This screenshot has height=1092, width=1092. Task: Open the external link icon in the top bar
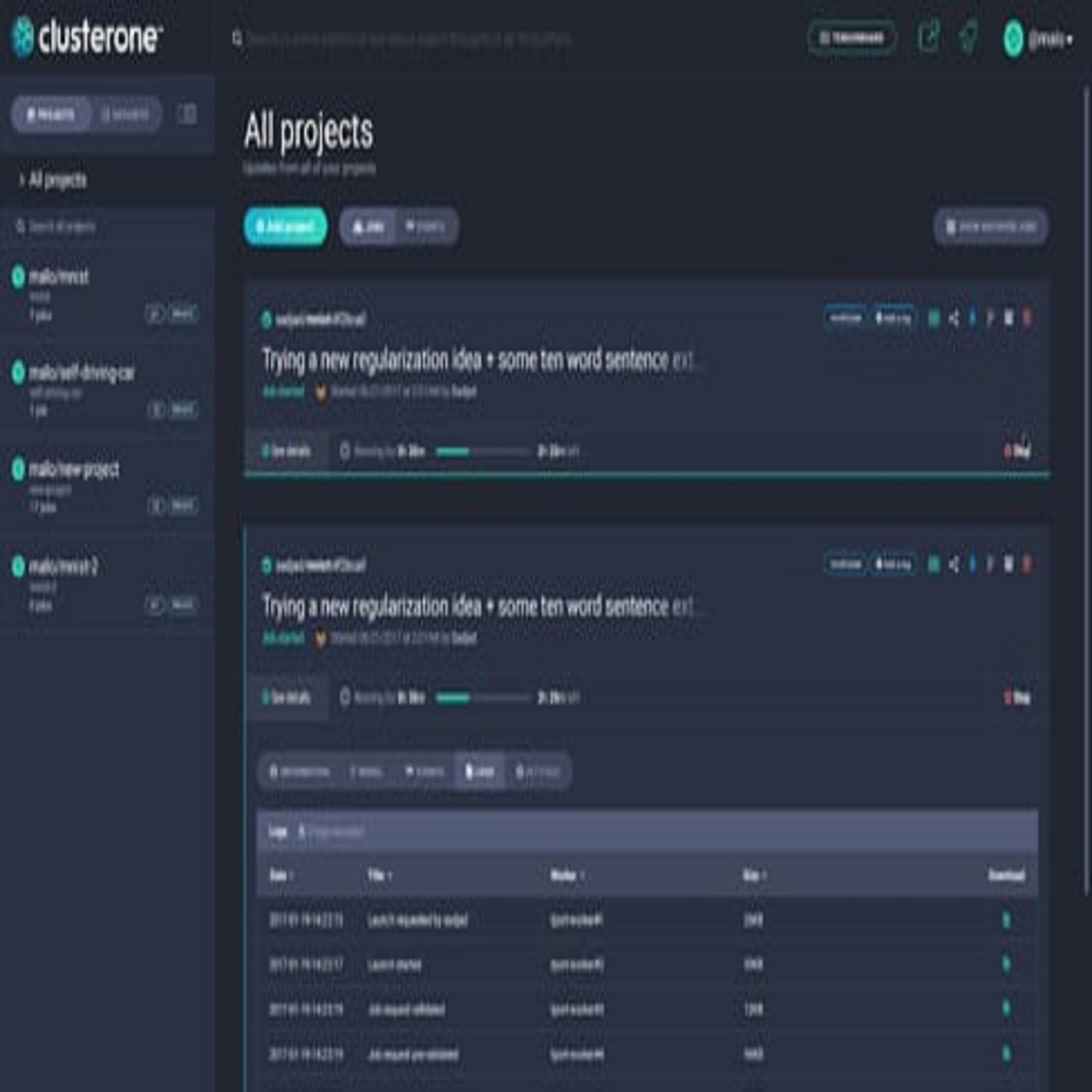tap(928, 37)
